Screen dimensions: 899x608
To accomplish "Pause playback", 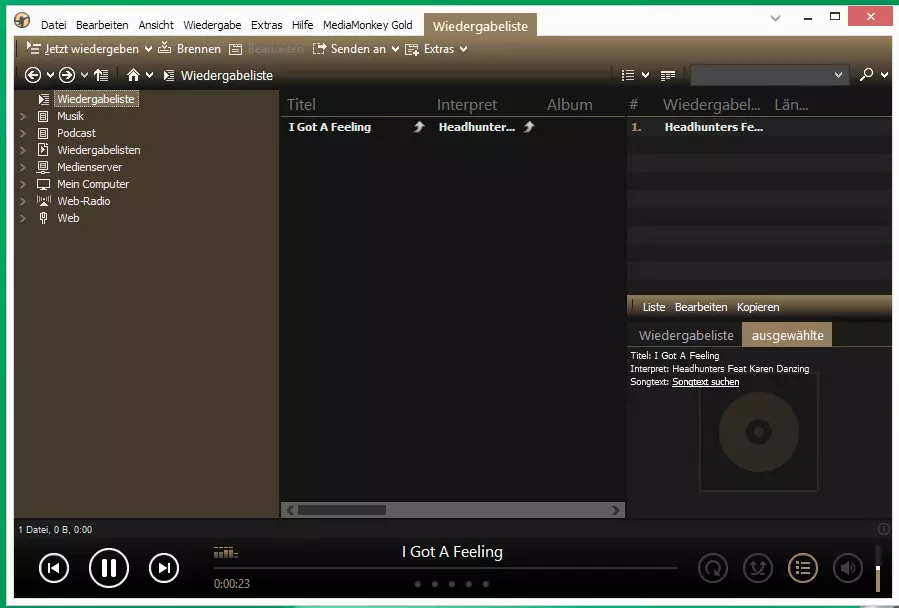I will [108, 568].
